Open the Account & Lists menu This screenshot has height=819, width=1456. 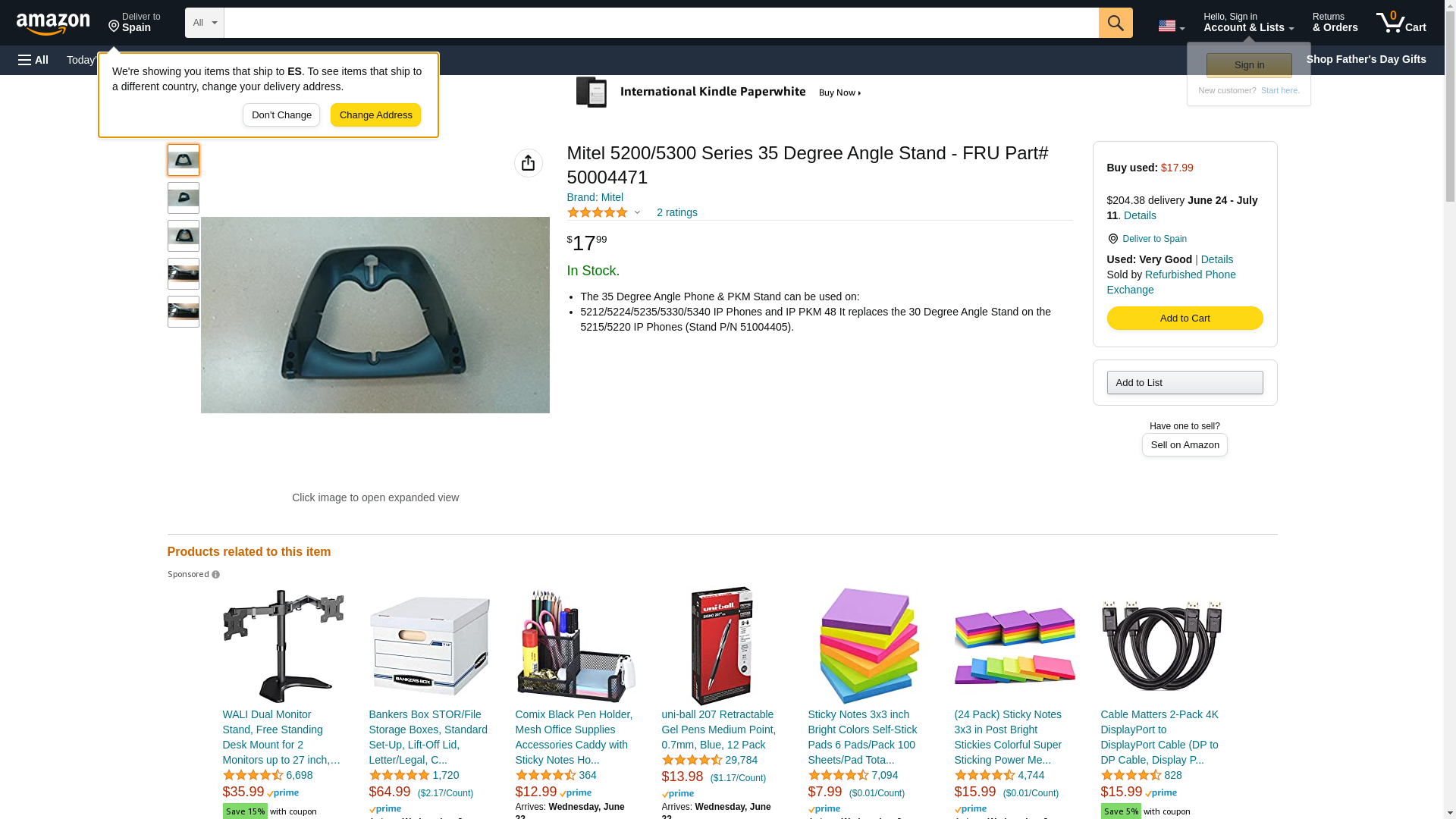(1248, 23)
